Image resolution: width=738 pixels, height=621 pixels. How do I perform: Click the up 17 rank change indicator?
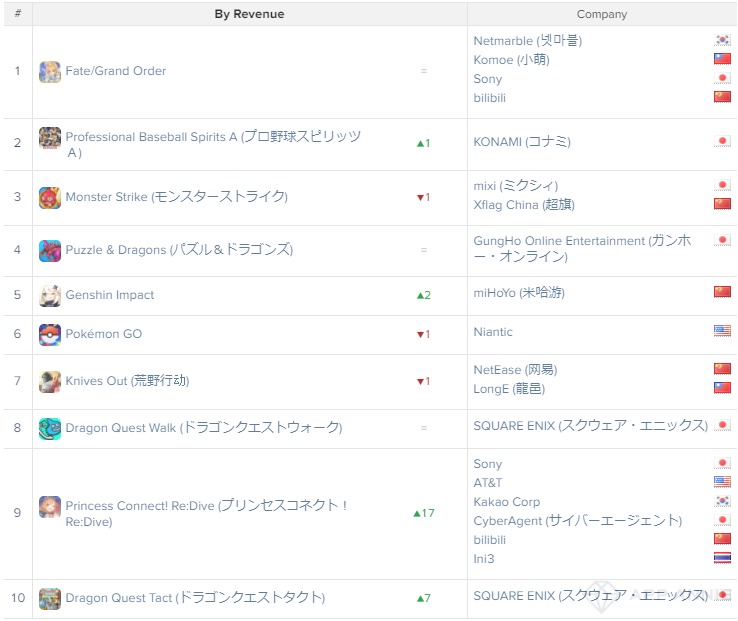pos(424,513)
